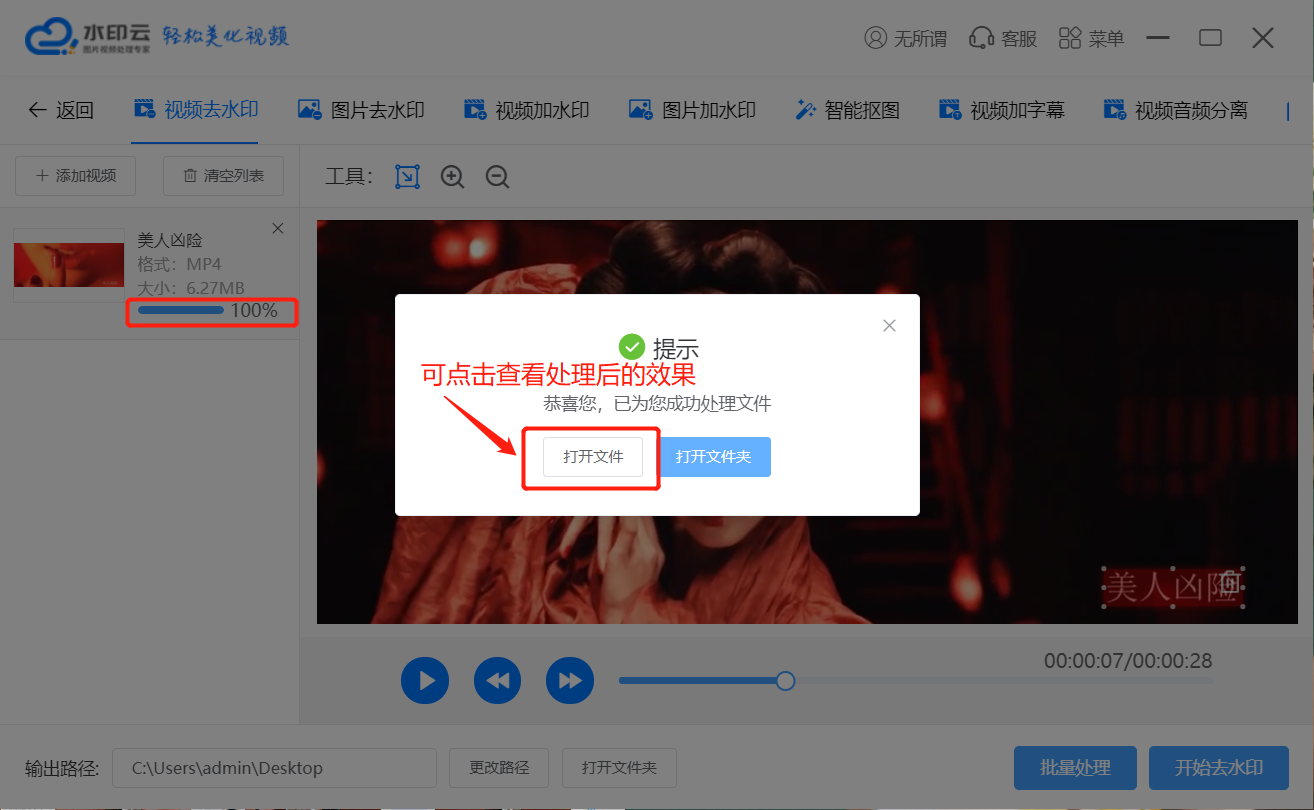Click the 00:00:07/00:00:28 time display
Viewport: 1314px width, 810px height.
(1128, 661)
